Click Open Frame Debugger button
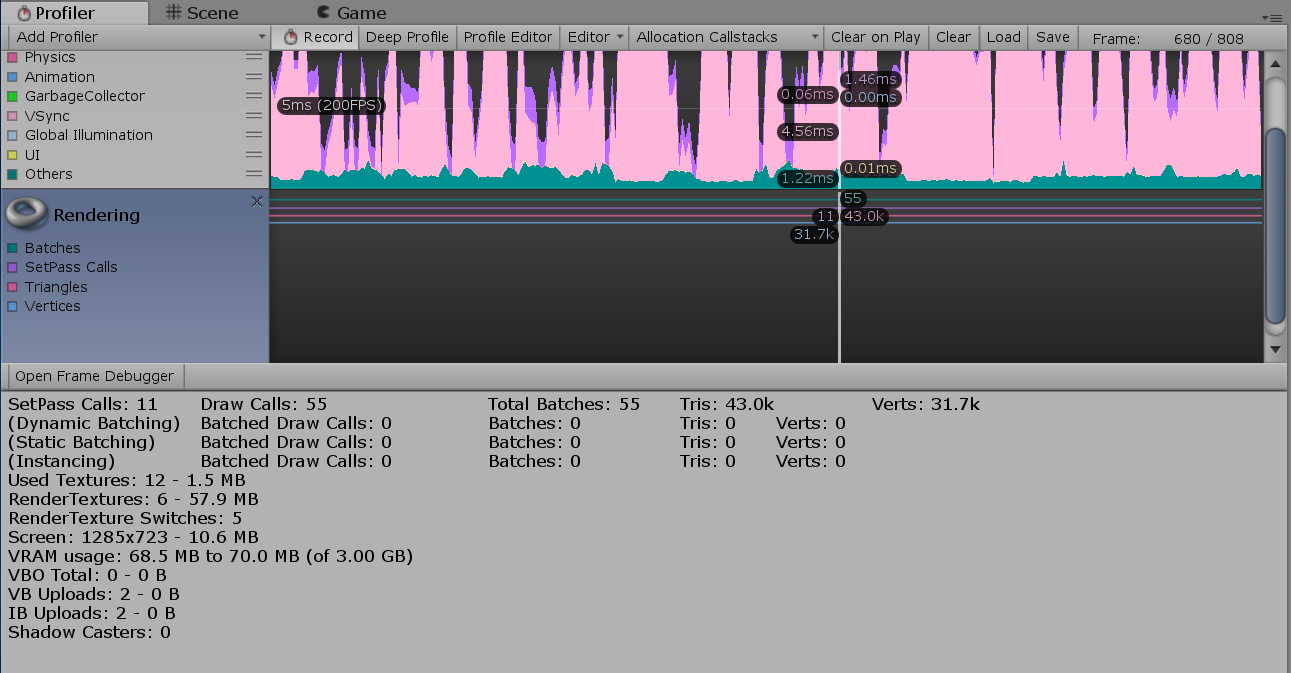This screenshot has height=673, width=1291. click(x=95, y=376)
